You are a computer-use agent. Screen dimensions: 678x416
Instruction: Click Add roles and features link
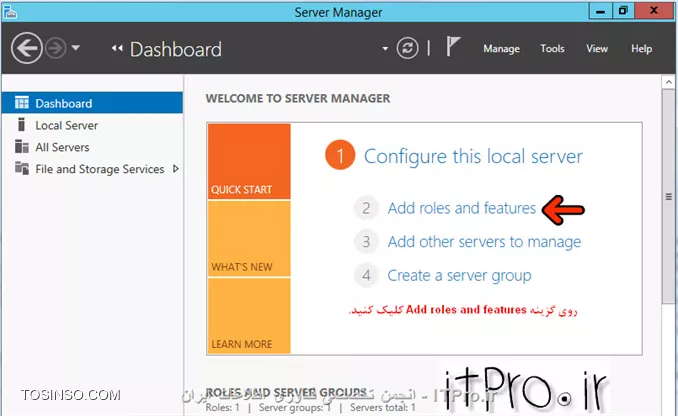coord(461,208)
